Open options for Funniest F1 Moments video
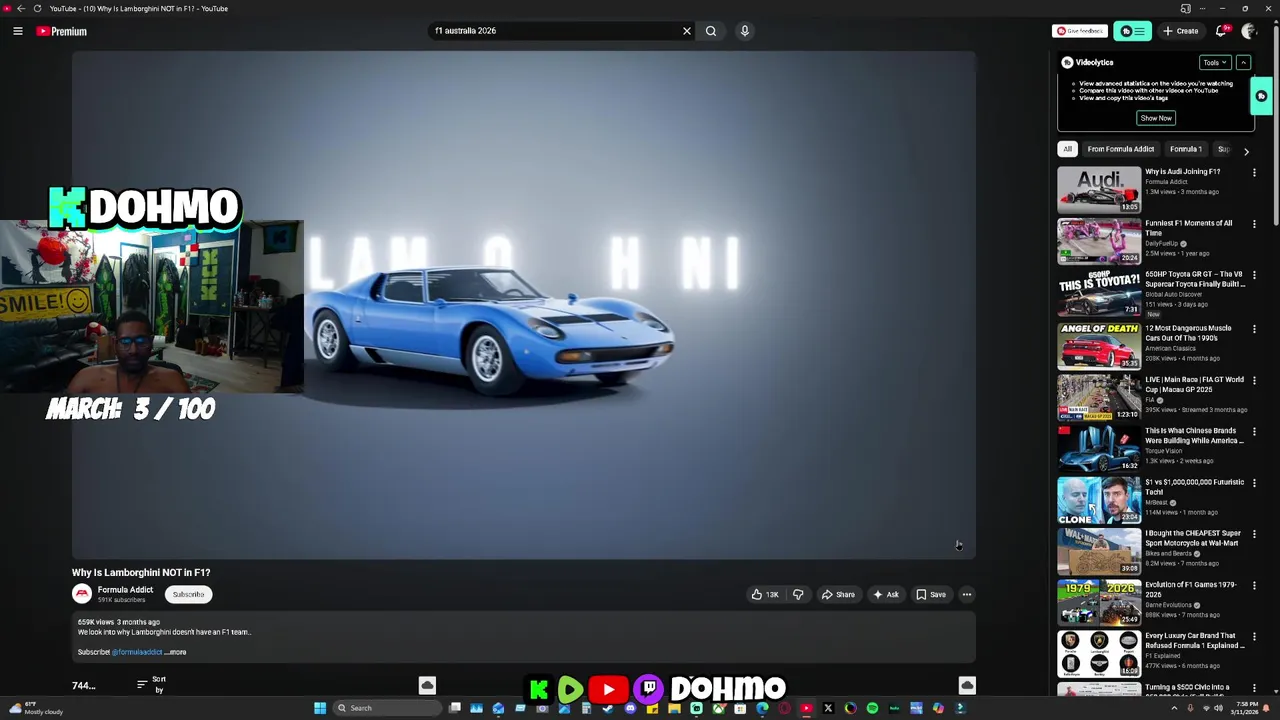Screen dimensions: 1280x720 click(1254, 224)
